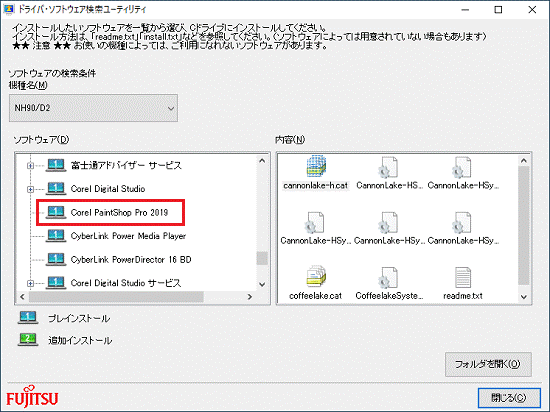Open the 機種名 NH90/D2 dropdown
The width and height of the screenshot is (550, 412).
[x=93, y=108]
